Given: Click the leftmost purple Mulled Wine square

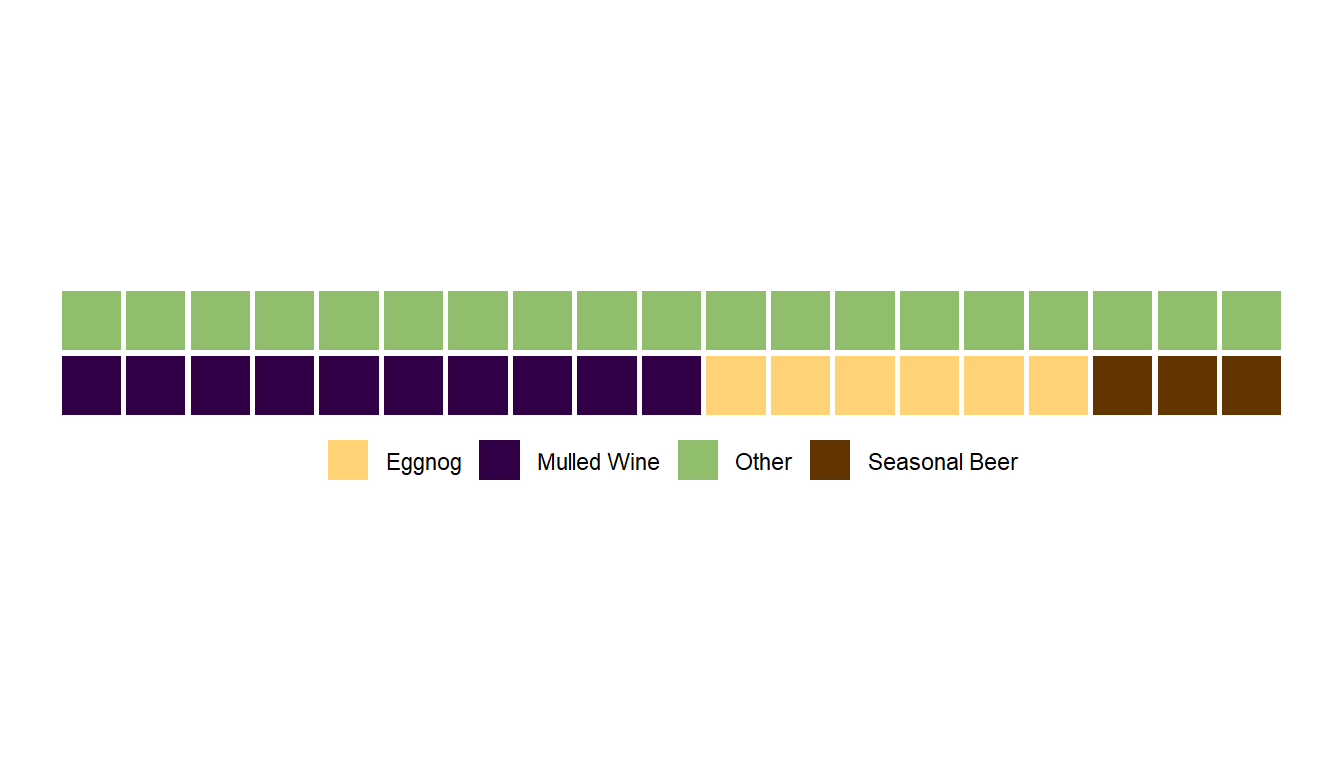Looking at the screenshot, I should click(x=91, y=385).
